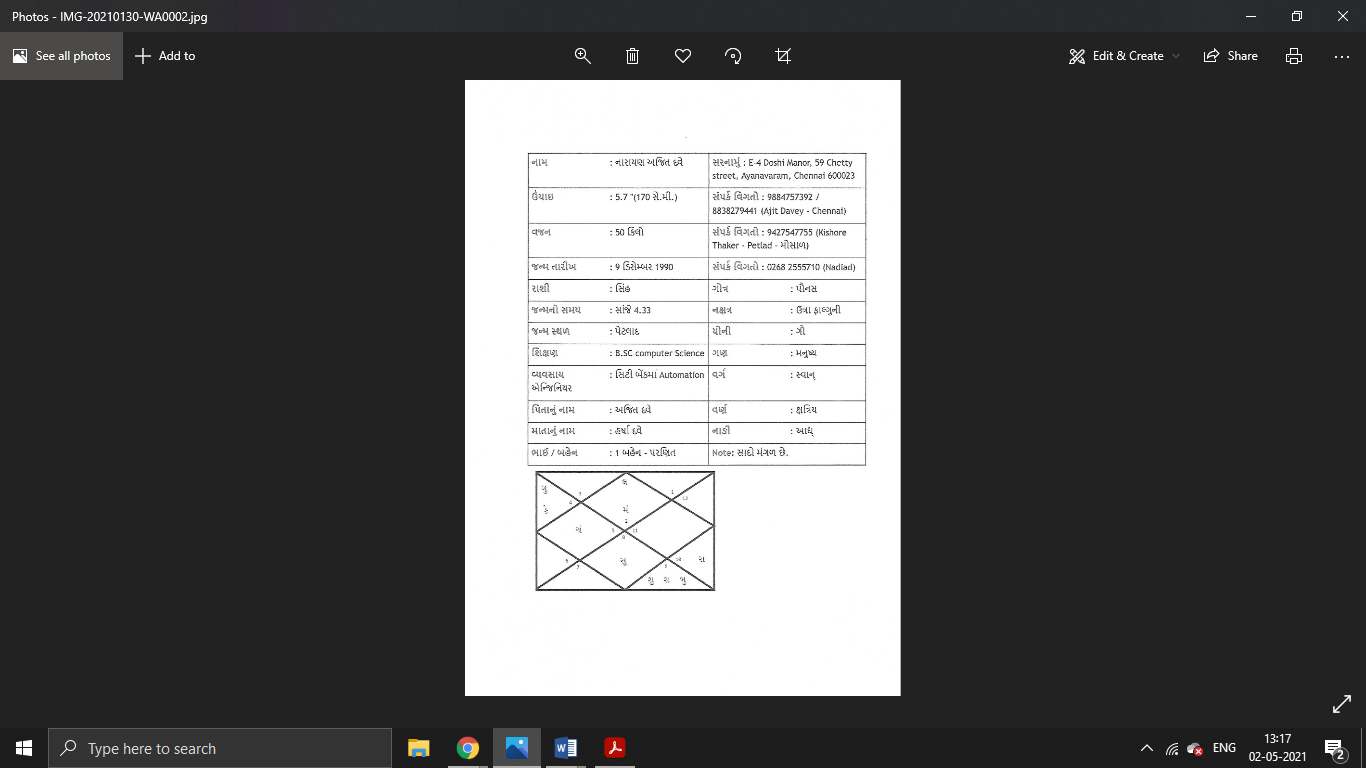Enter fullscreen with diagonal arrows icon
1366x768 pixels.
[1342, 705]
